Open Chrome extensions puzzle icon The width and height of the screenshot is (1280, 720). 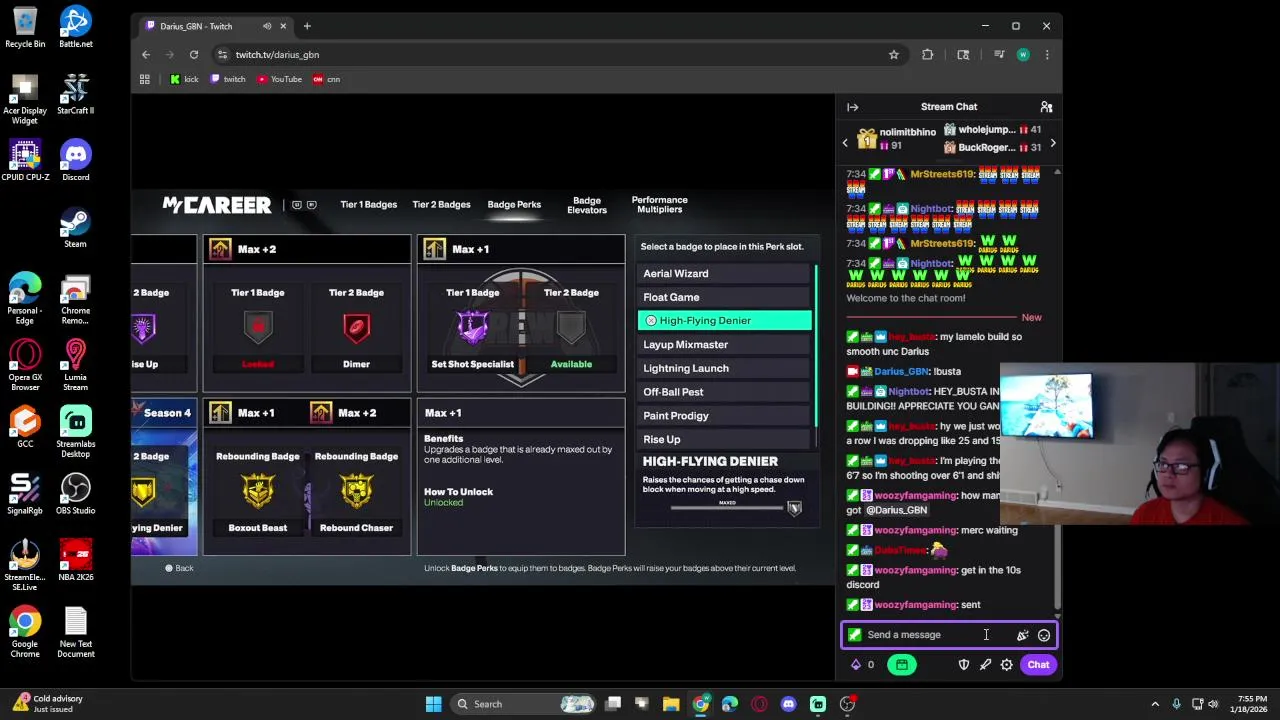[x=928, y=55]
